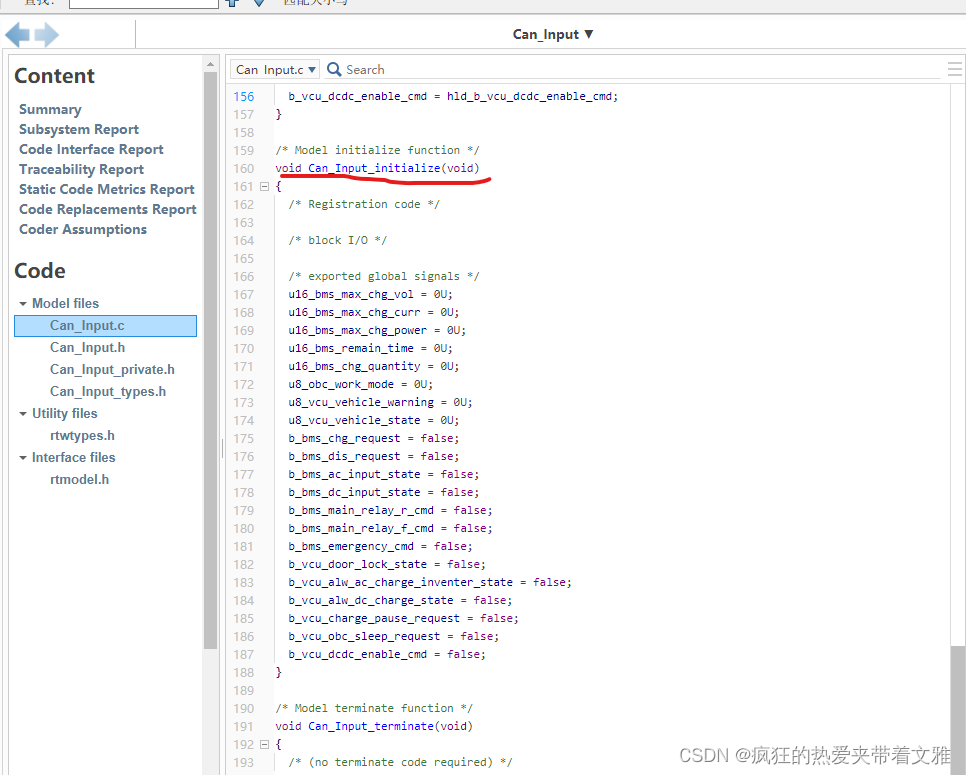Click the Can_Input_terminate function name
Screen dimensions: 966x775
click(371, 726)
